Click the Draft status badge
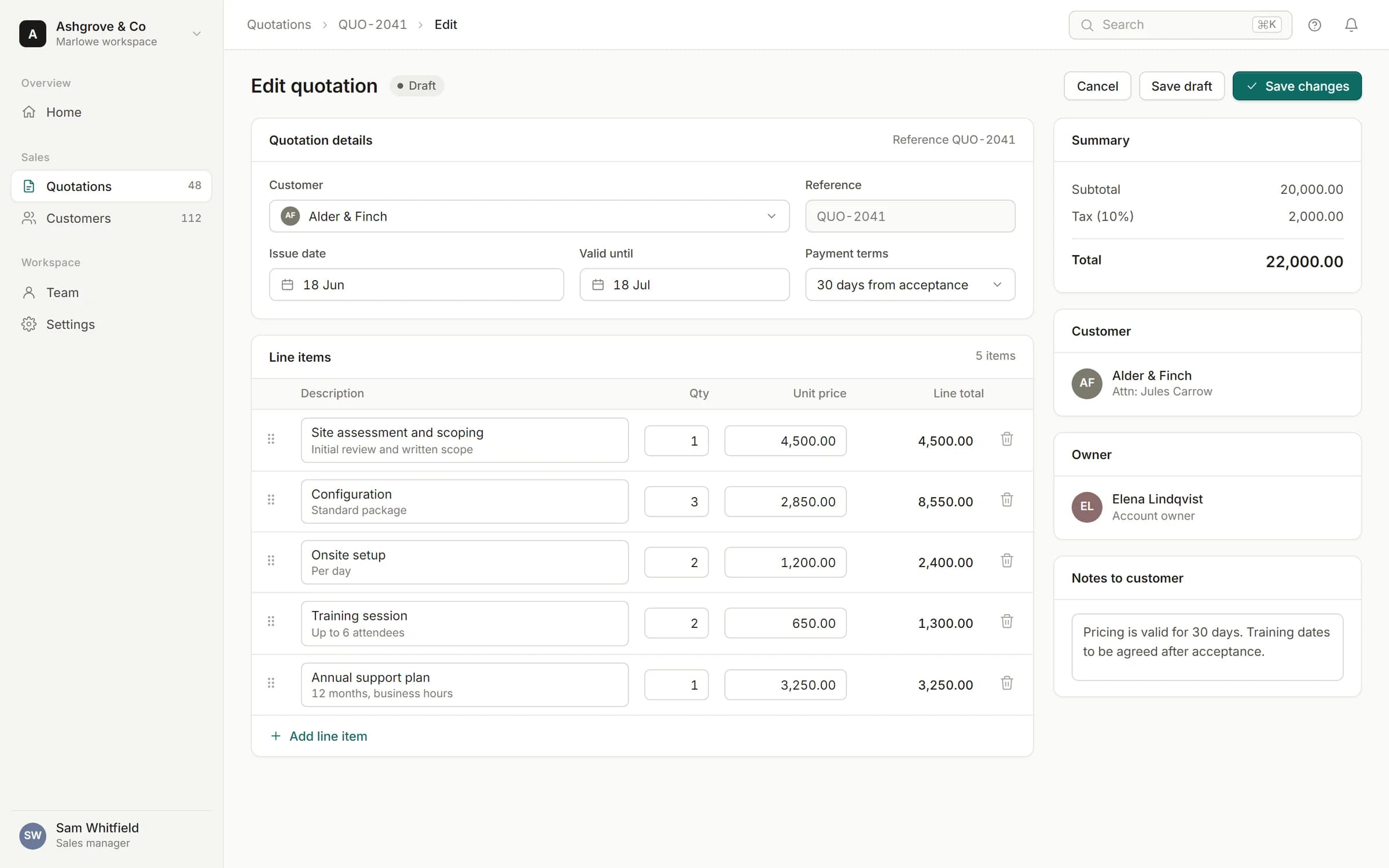The width and height of the screenshot is (1389, 868). pos(417,86)
